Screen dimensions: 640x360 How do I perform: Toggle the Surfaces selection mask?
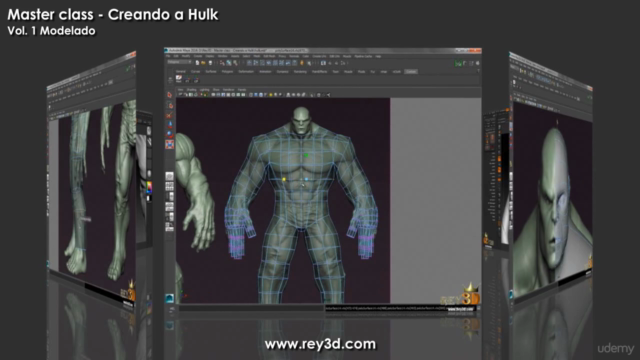[x=269, y=63]
